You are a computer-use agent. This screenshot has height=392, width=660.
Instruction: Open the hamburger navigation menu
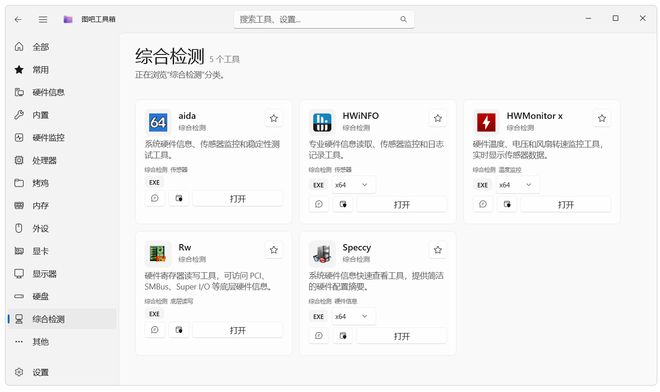point(43,19)
